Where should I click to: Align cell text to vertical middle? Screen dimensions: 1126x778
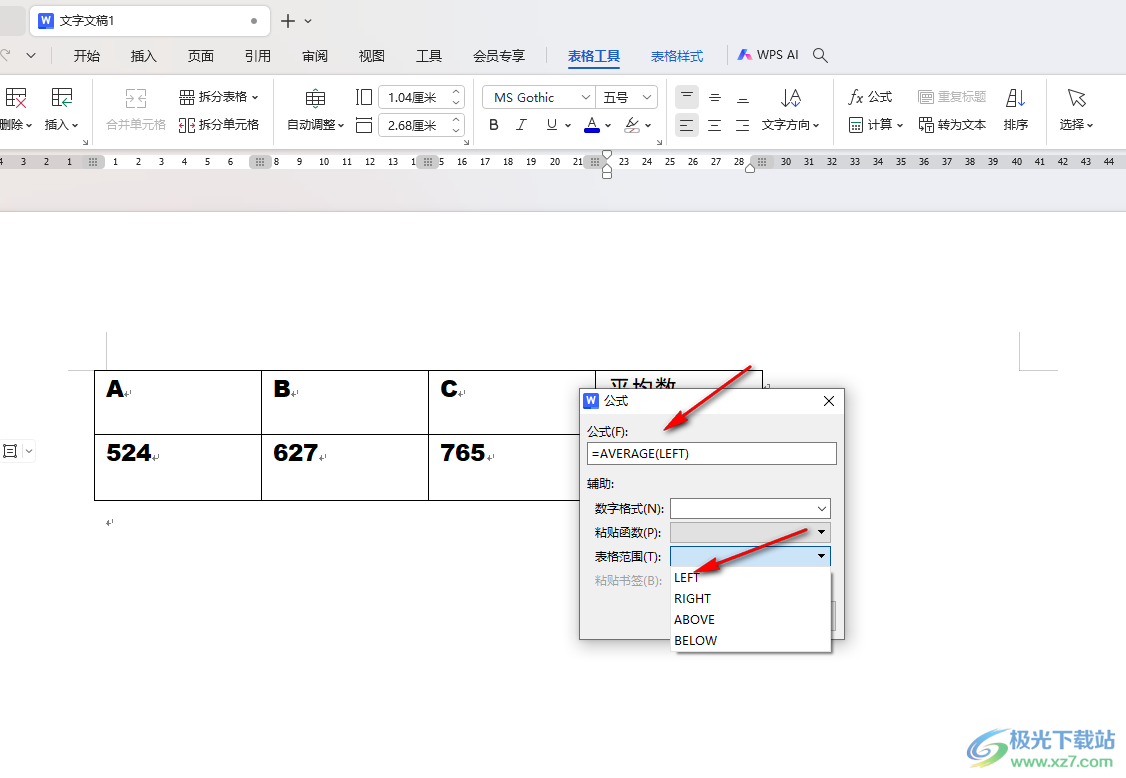click(x=715, y=97)
